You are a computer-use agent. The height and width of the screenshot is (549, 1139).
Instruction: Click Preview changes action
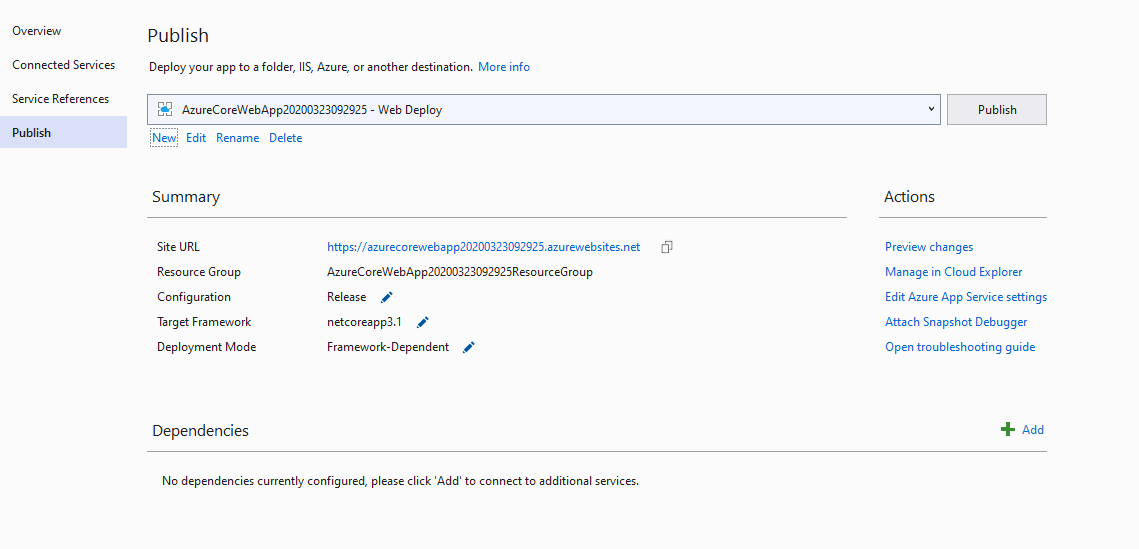[929, 247]
